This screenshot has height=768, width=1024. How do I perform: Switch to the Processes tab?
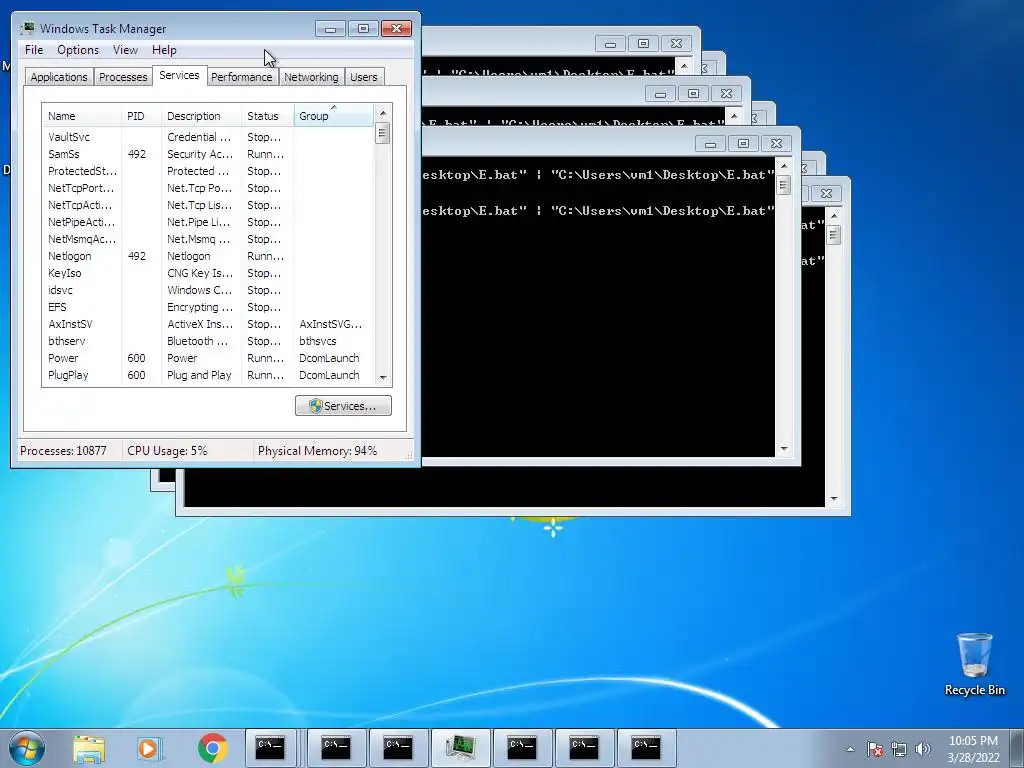coord(123,77)
